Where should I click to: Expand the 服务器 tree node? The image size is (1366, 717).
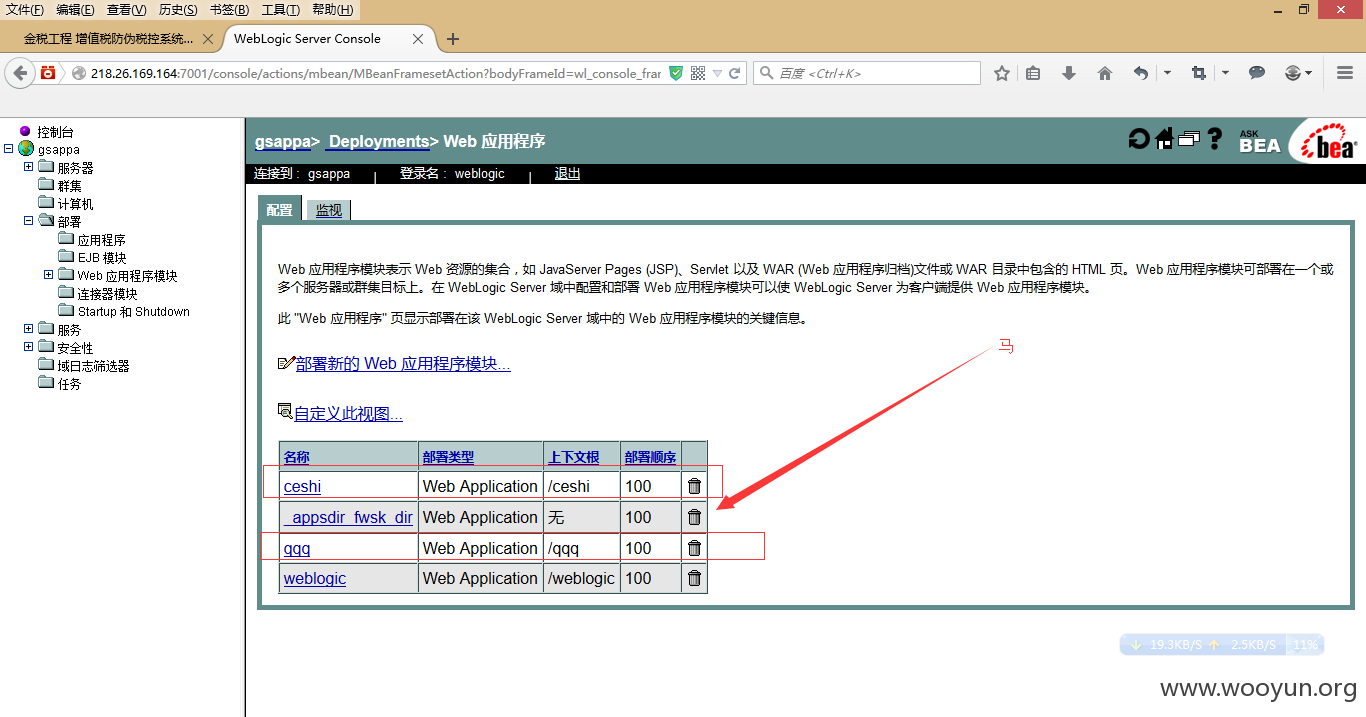point(29,167)
